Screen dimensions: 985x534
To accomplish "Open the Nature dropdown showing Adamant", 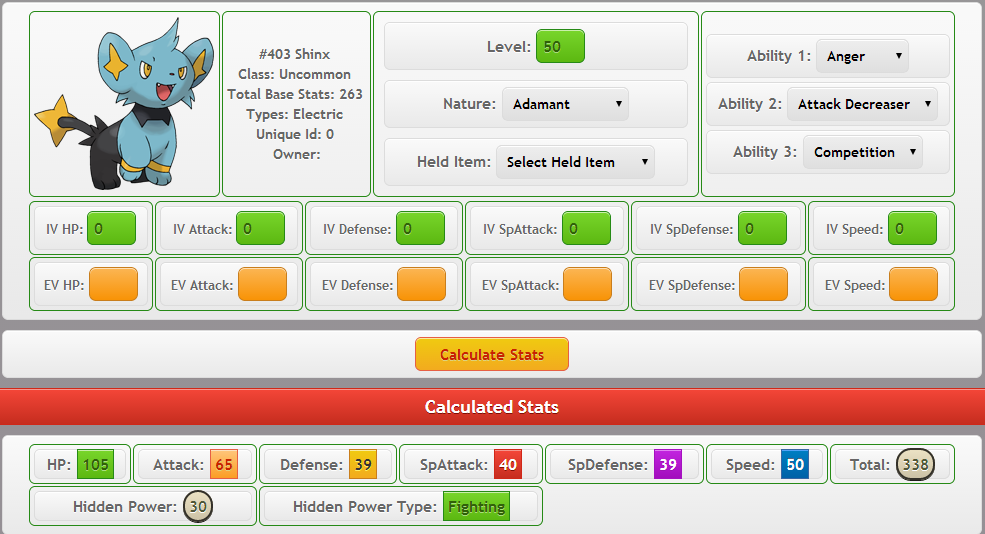I will (x=565, y=104).
